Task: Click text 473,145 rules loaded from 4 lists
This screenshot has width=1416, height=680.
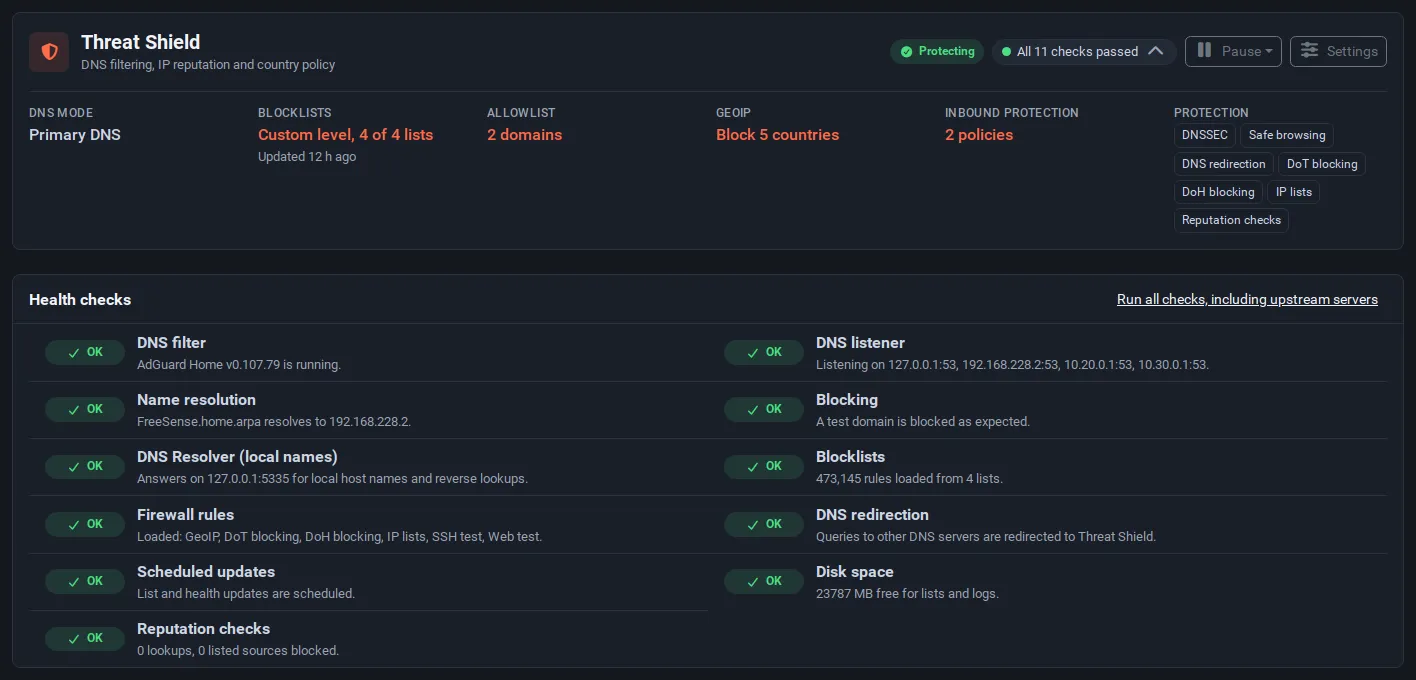Action: pos(909,479)
